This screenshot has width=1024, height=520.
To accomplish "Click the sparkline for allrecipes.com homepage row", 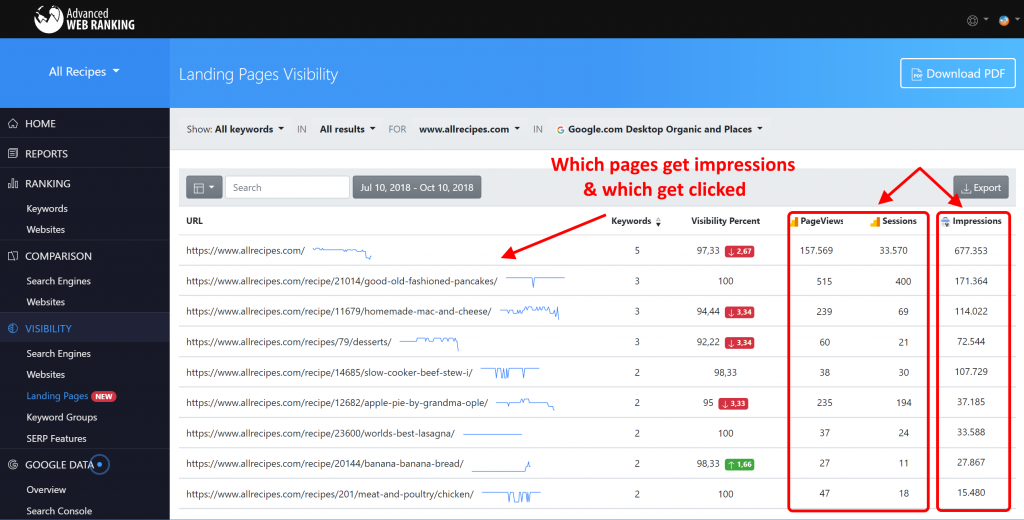I will coord(342,252).
